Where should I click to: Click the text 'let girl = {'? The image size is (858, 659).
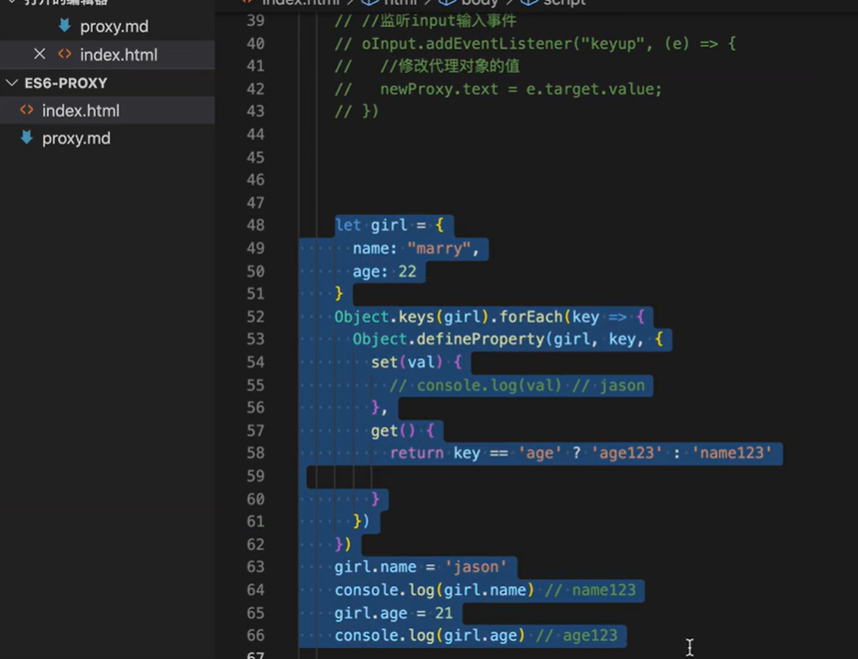coord(389,225)
